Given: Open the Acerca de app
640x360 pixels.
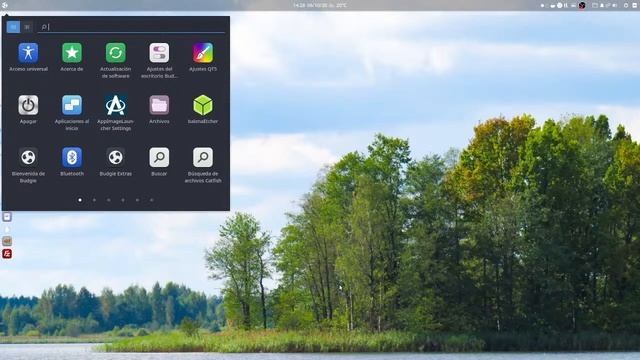Looking at the screenshot, I should (x=72, y=57).
